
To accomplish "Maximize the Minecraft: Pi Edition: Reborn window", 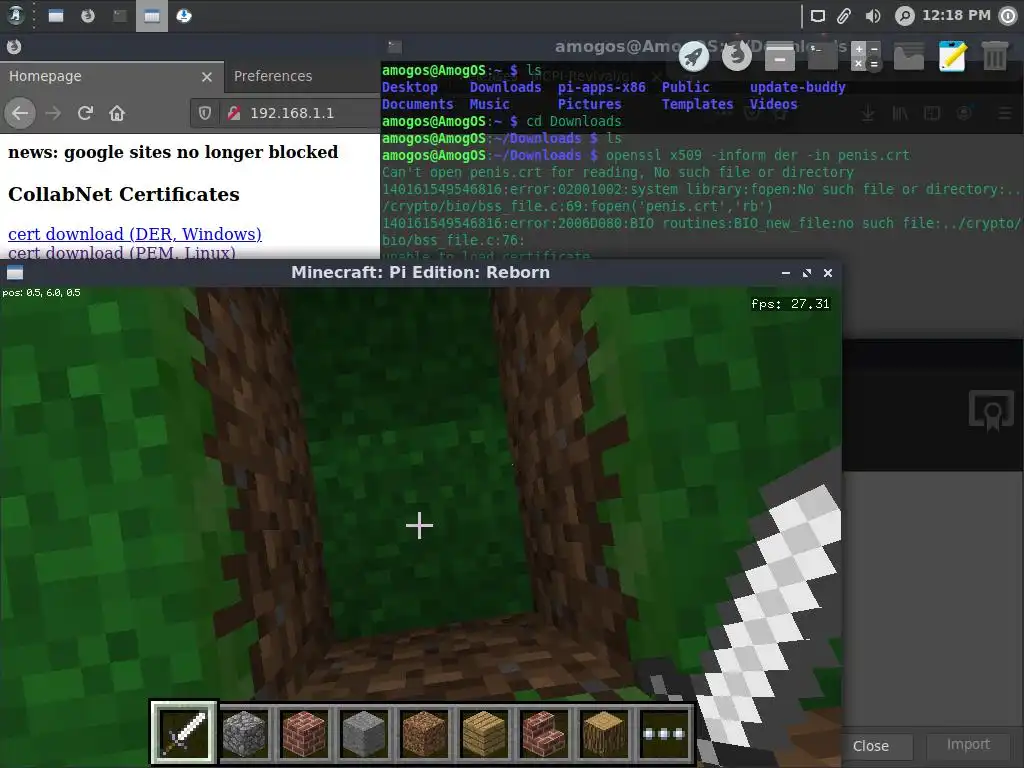I will pos(807,273).
